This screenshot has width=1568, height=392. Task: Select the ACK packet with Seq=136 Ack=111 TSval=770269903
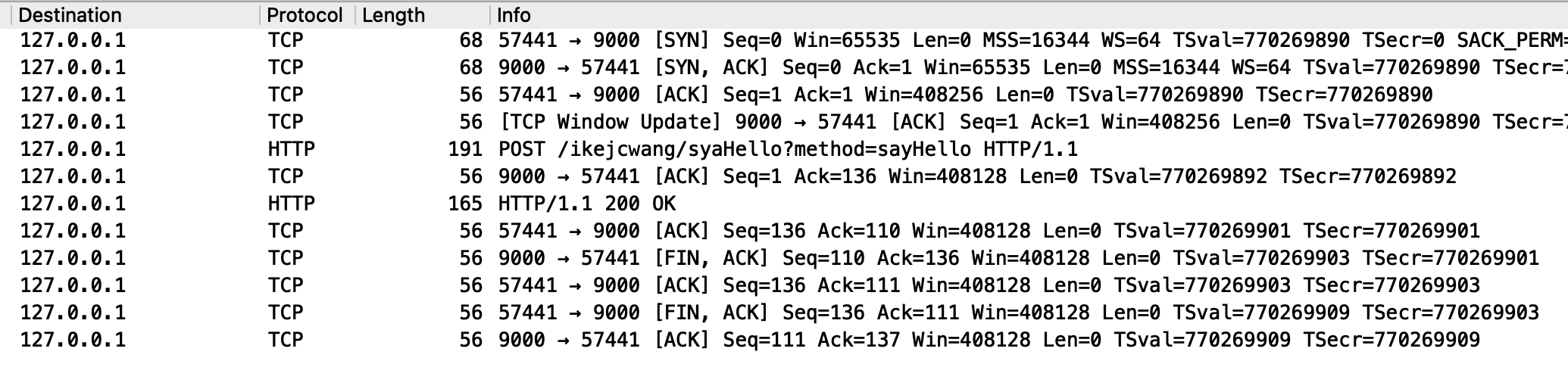[x=784, y=285]
